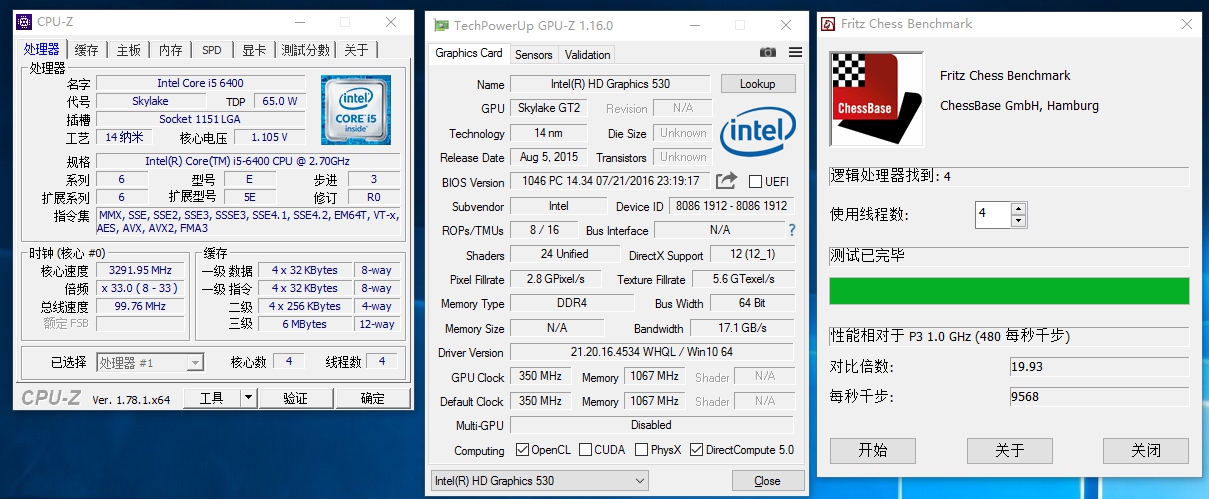
Task: Click Fritz Chess Benchmark title bar icon
Action: (829, 24)
